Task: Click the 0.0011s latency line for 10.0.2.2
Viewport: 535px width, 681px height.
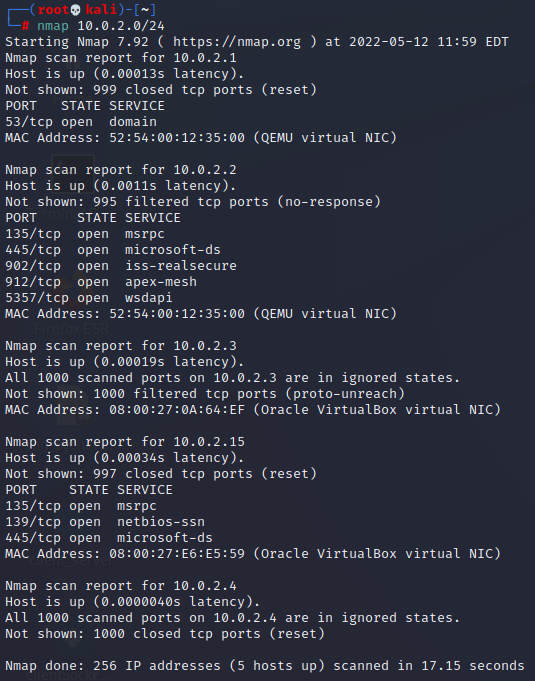Action: 121,186
